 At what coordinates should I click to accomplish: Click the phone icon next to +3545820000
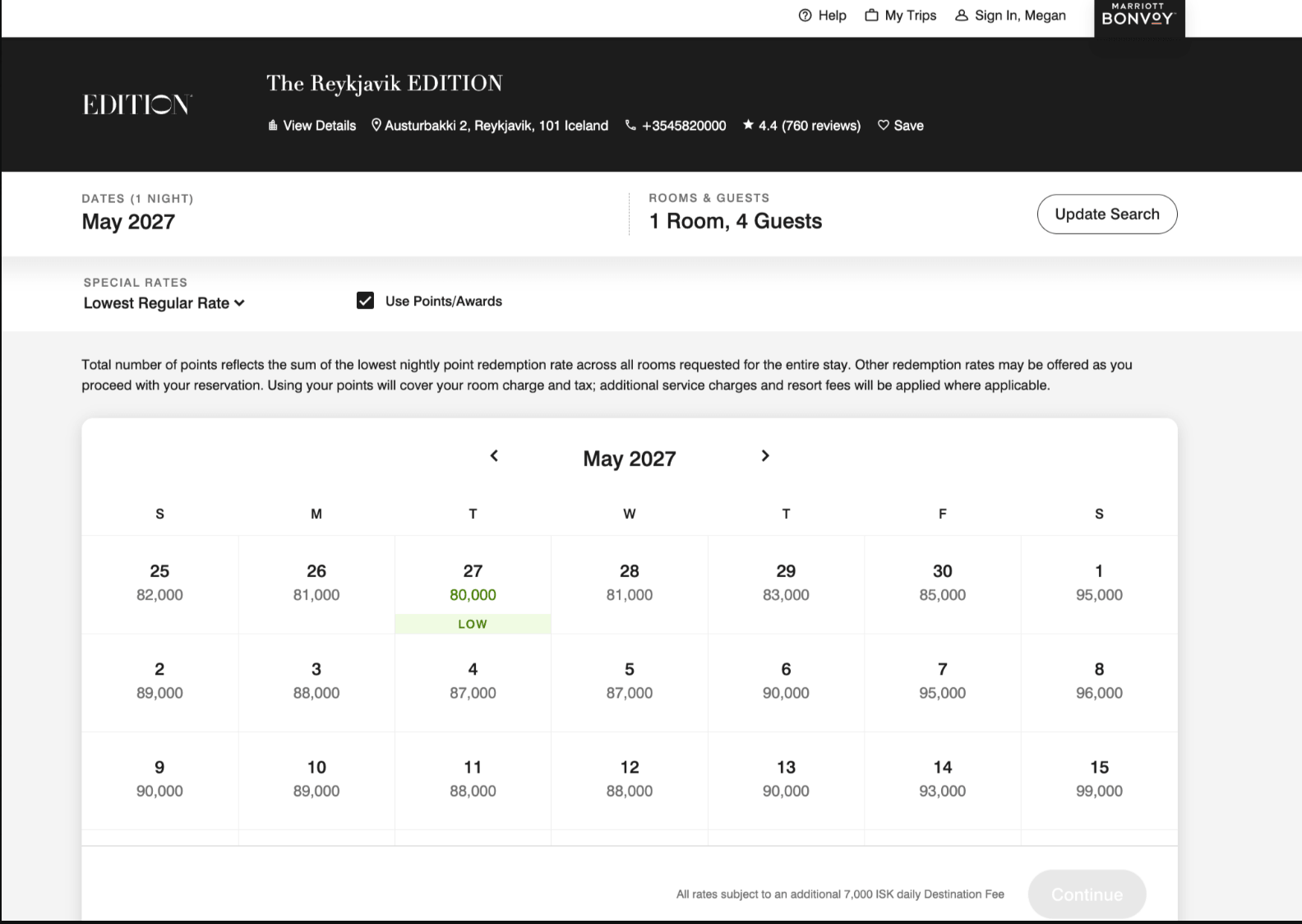pyautogui.click(x=630, y=125)
